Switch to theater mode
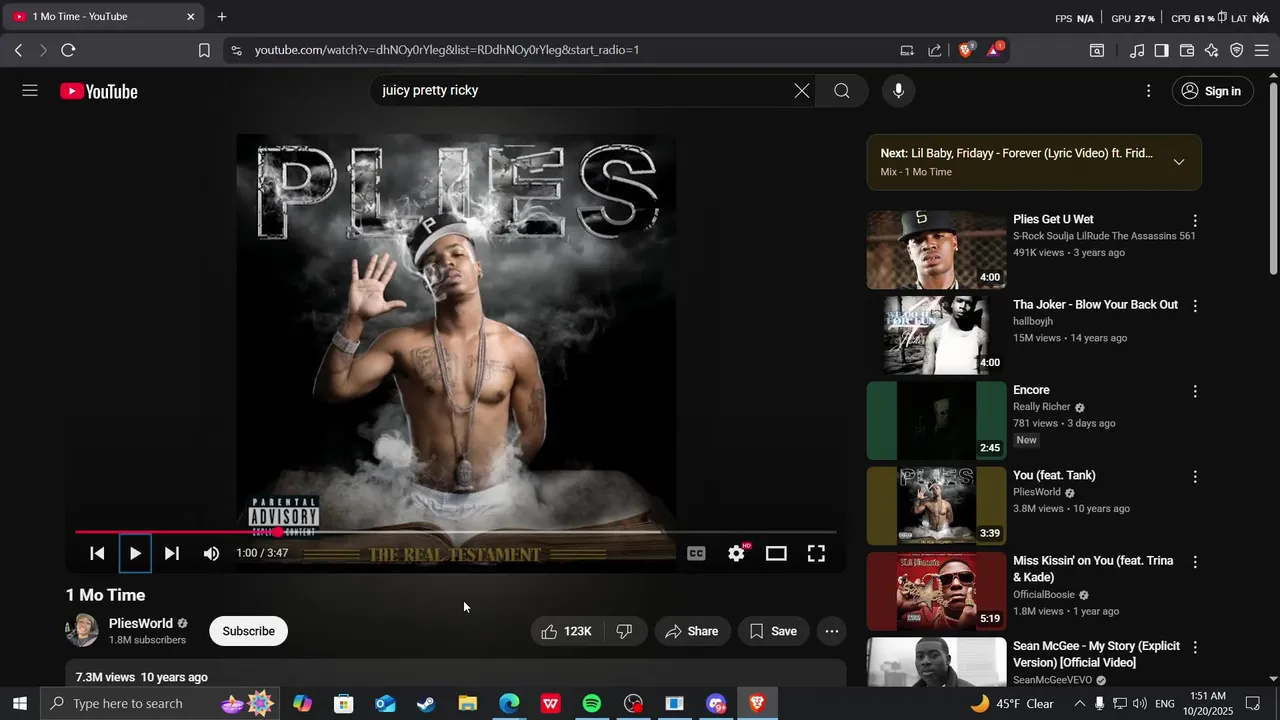Image resolution: width=1280 pixels, height=720 pixels. (776, 553)
